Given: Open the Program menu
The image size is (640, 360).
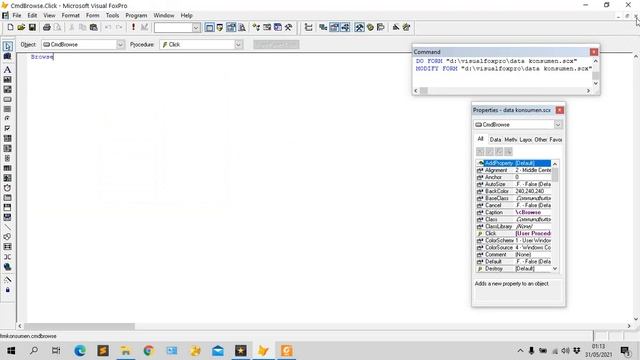Looking at the screenshot, I should coord(136,16).
